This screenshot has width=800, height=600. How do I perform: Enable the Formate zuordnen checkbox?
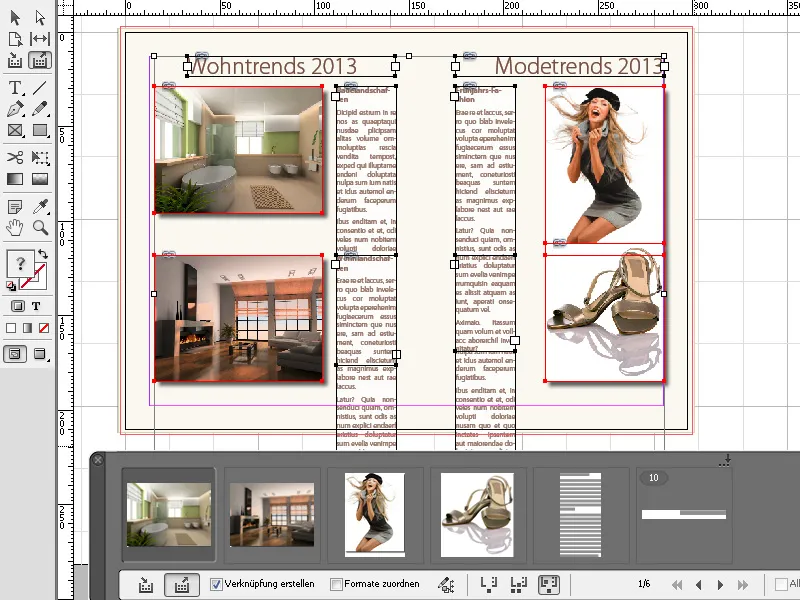click(x=335, y=584)
